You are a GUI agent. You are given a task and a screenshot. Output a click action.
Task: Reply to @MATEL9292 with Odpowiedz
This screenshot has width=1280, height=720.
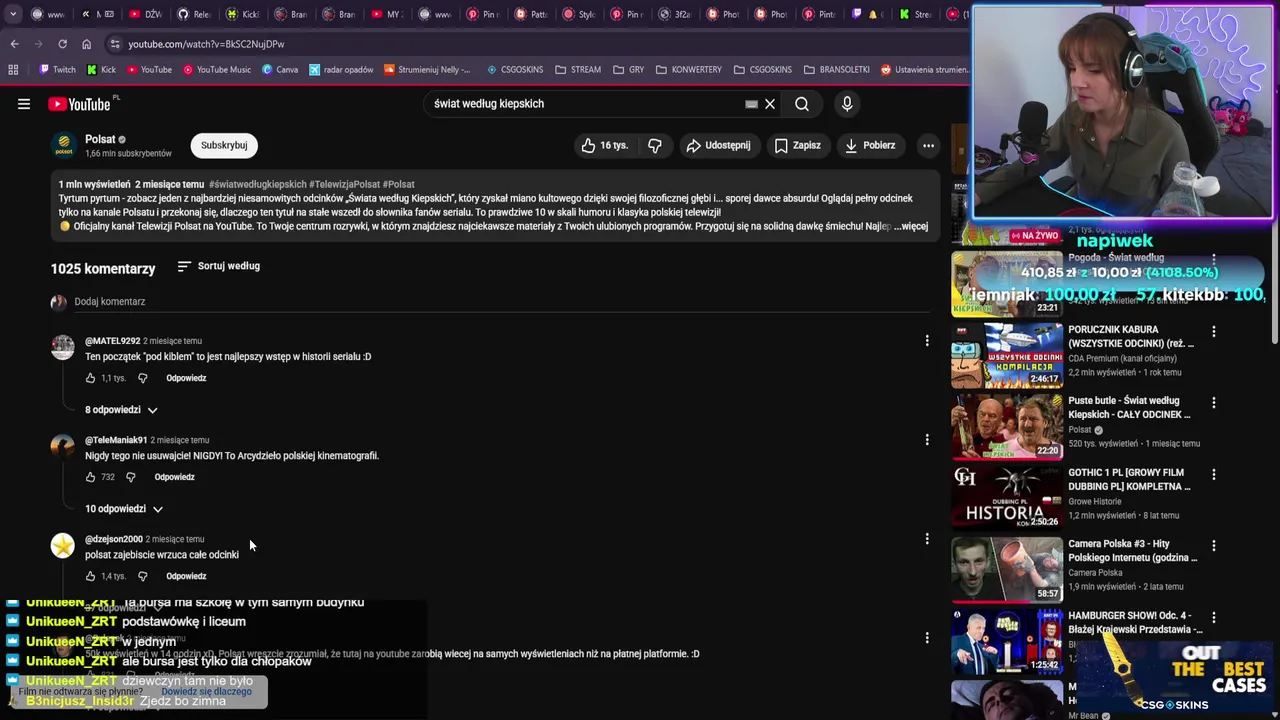point(186,378)
